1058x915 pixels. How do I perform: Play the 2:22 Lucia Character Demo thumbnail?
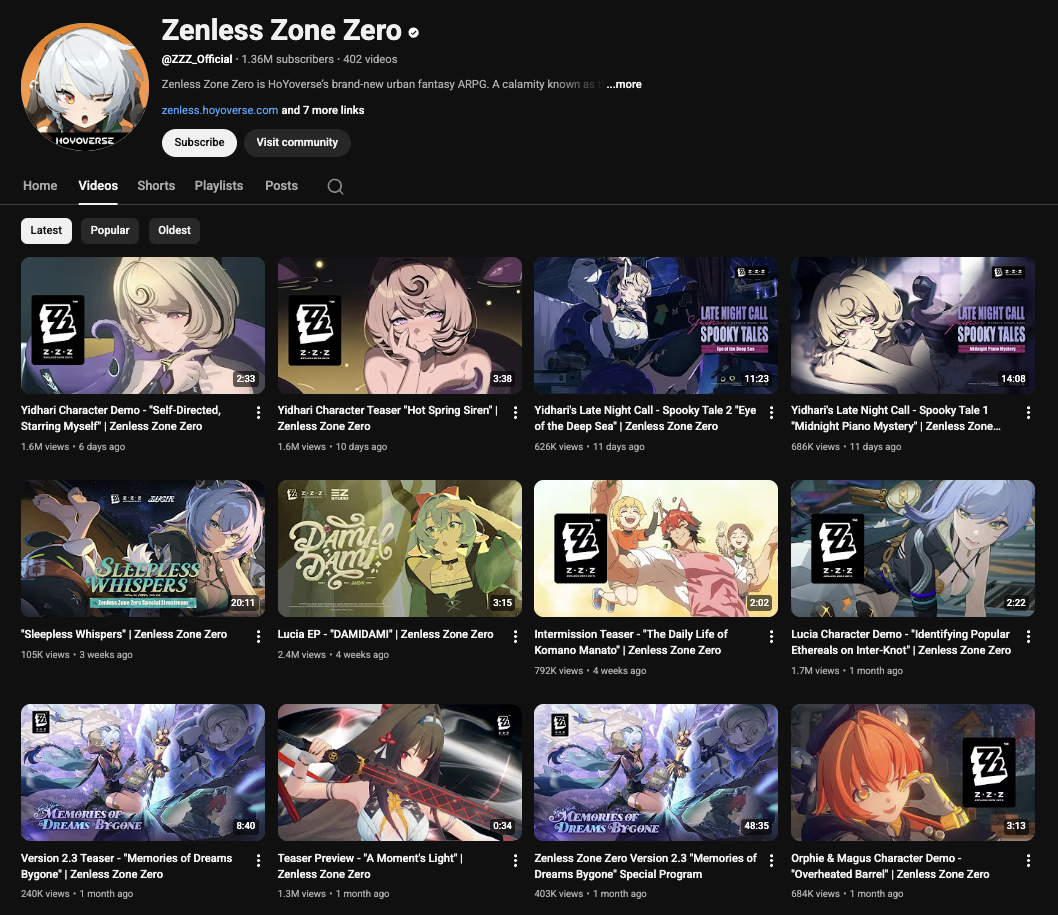(x=913, y=549)
